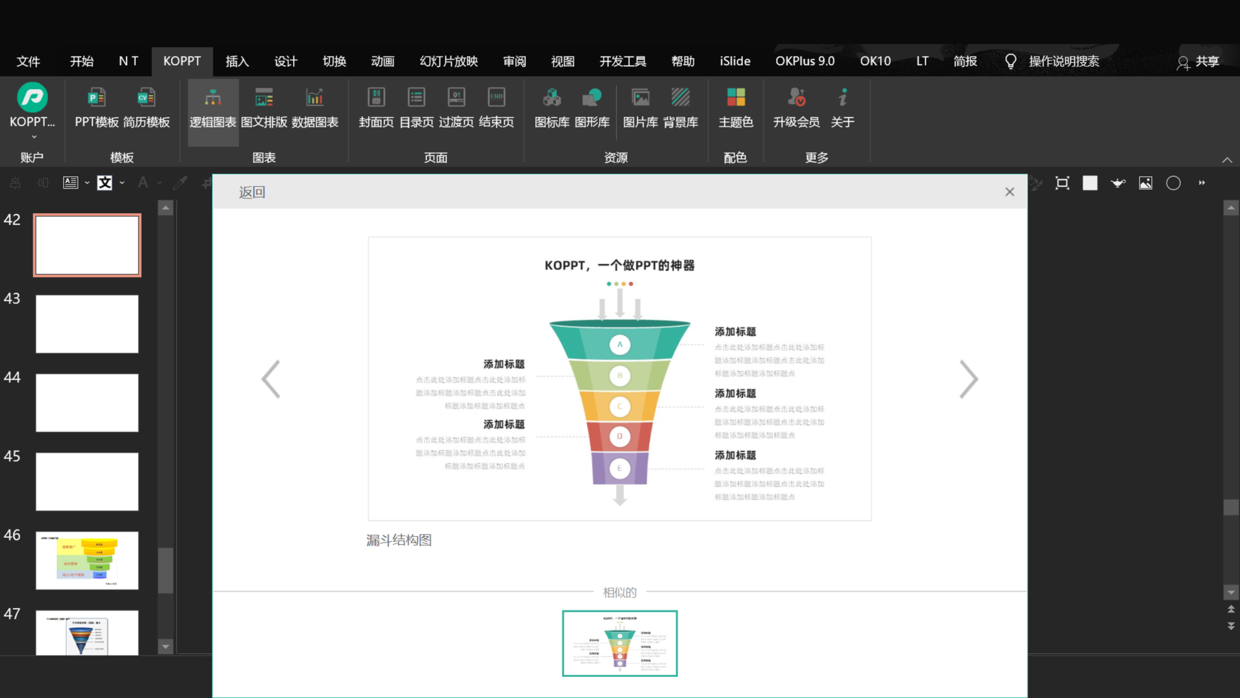The image size is (1240, 698).
Task: Select slide 44 thumbnail
Action: point(87,403)
